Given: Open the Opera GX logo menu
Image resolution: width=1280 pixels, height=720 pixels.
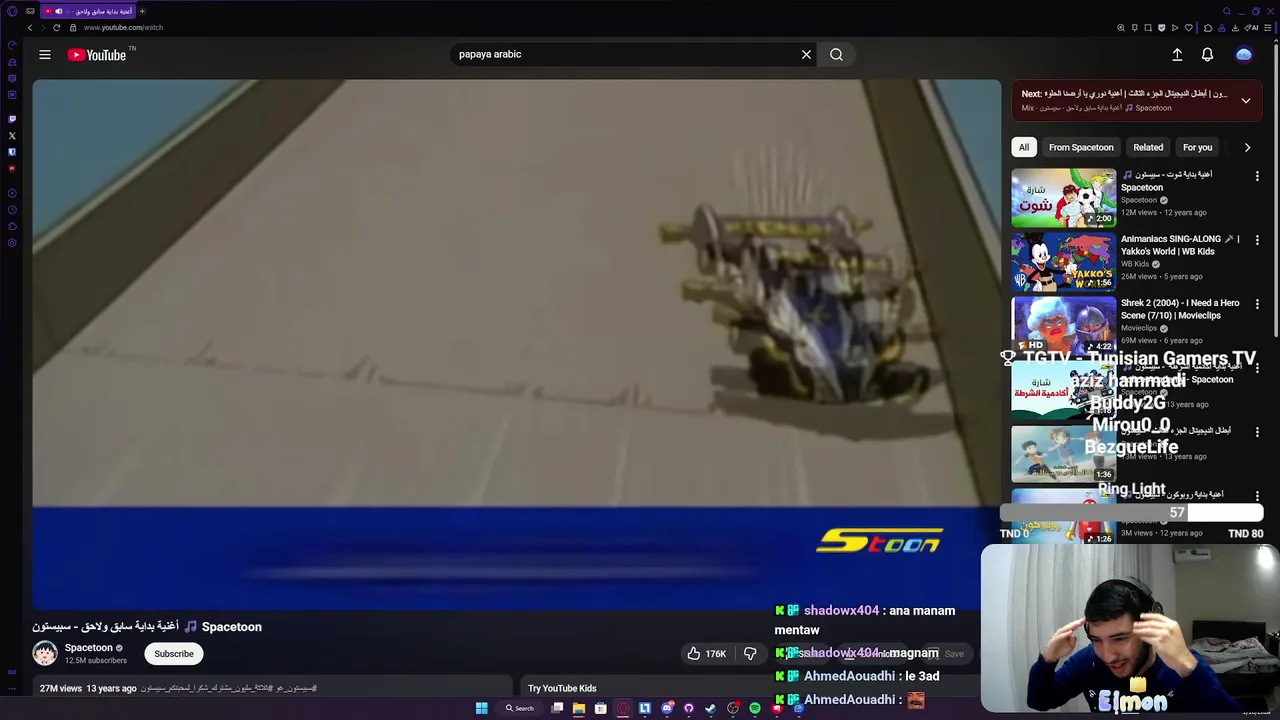Looking at the screenshot, I should pyautogui.click(x=12, y=11).
